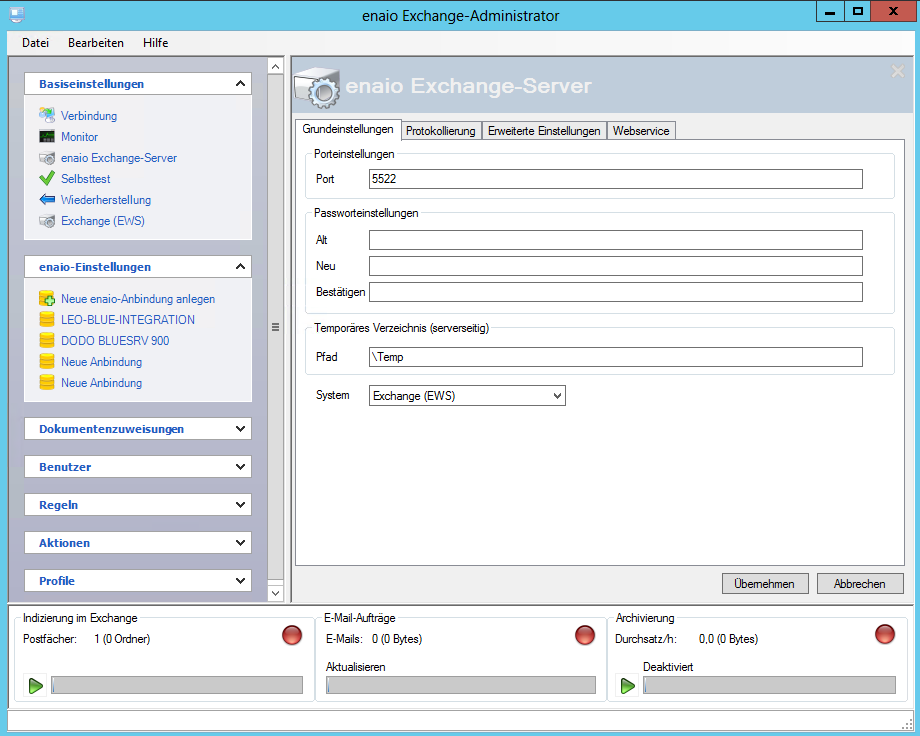Select the Exchange (EWS) sidebar icon
The width and height of the screenshot is (920, 736).
point(47,221)
